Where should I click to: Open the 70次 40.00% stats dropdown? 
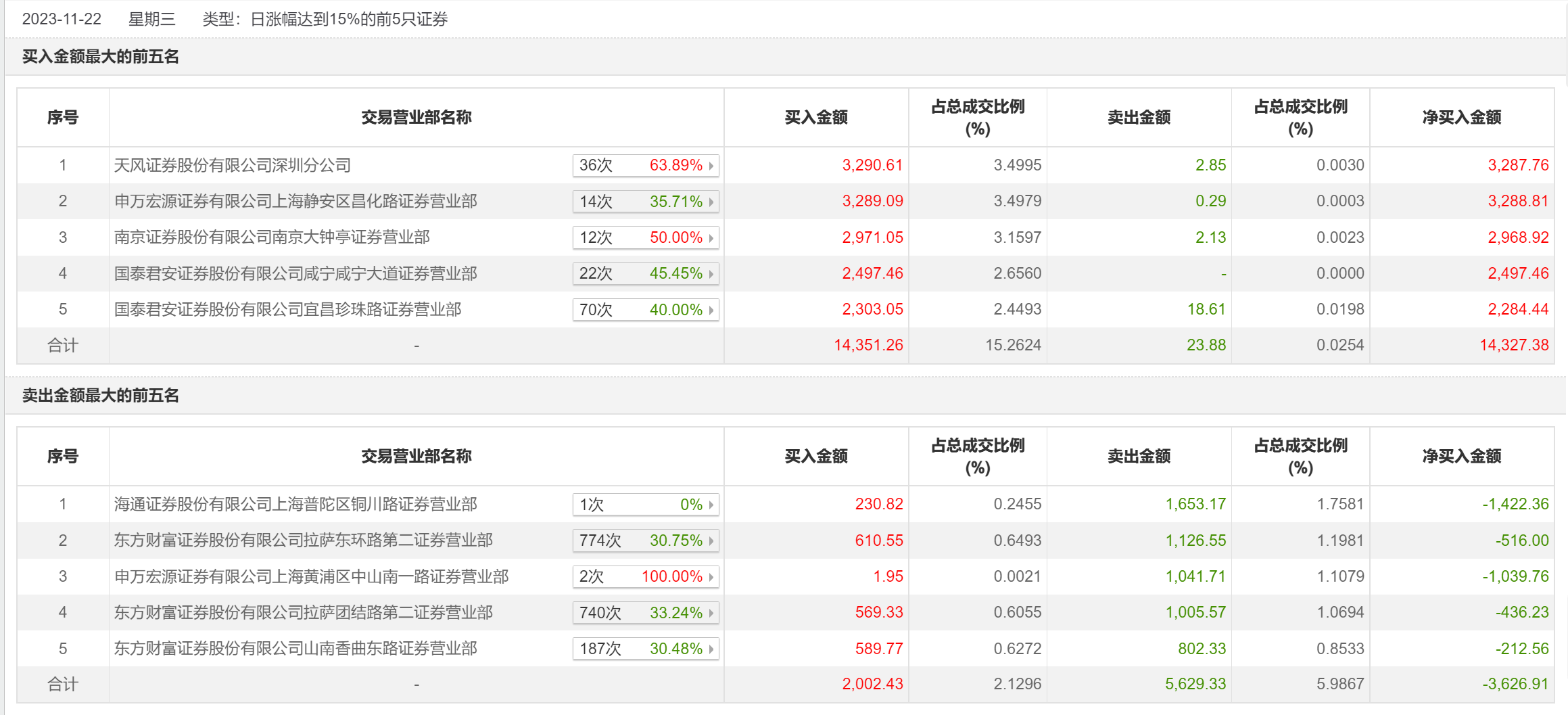[x=645, y=310]
